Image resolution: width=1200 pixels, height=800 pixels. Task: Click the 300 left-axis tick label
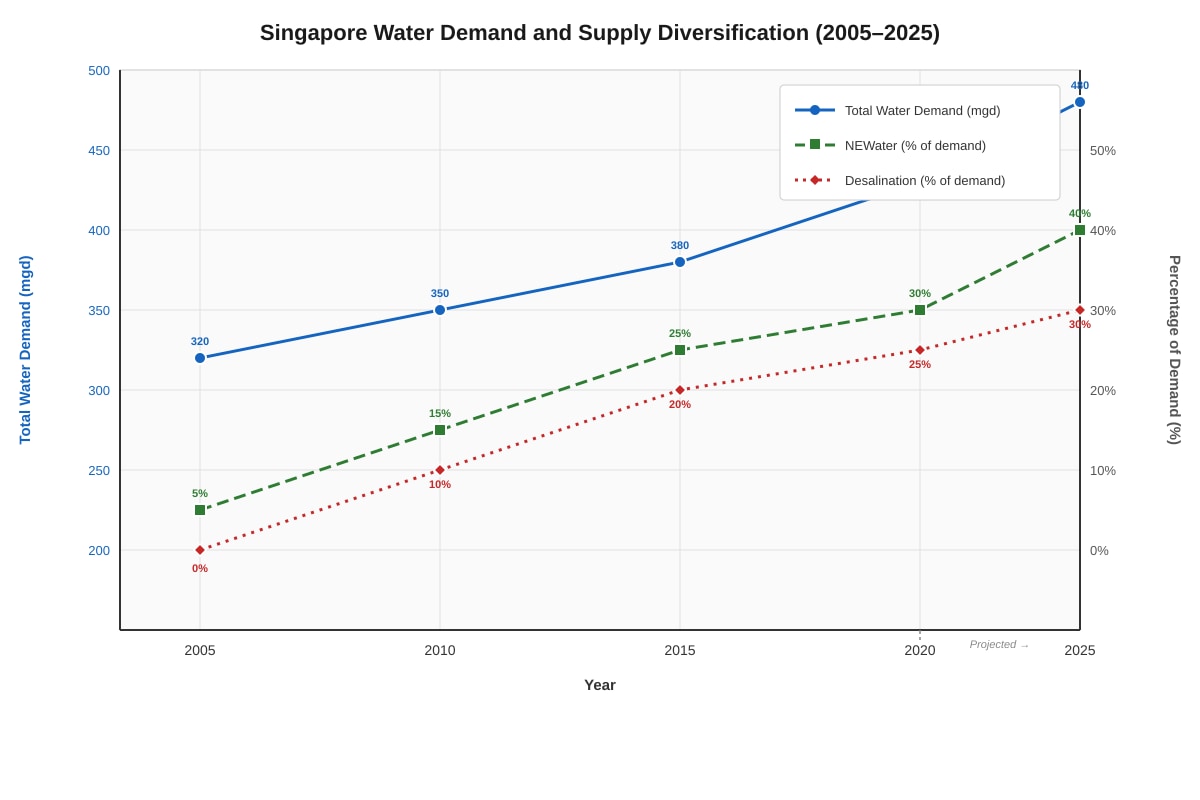(99, 390)
